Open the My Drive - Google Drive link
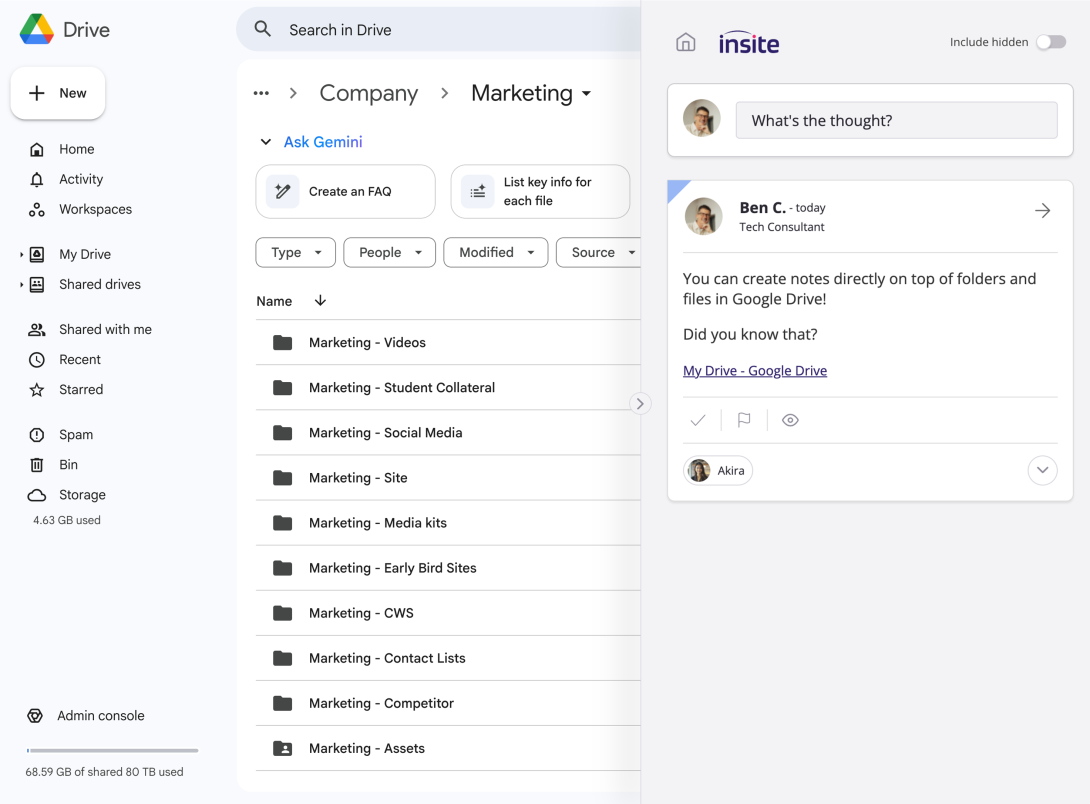The image size is (1090, 804). point(754,370)
